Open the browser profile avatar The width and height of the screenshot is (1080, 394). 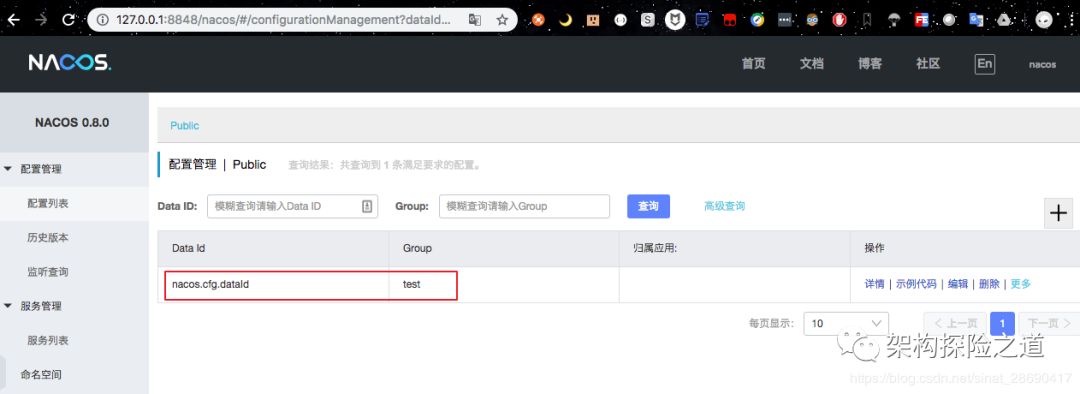click(1045, 20)
